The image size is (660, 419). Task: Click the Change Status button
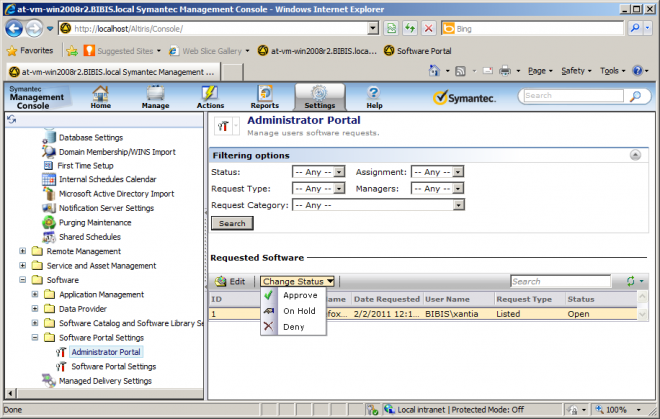(x=298, y=281)
